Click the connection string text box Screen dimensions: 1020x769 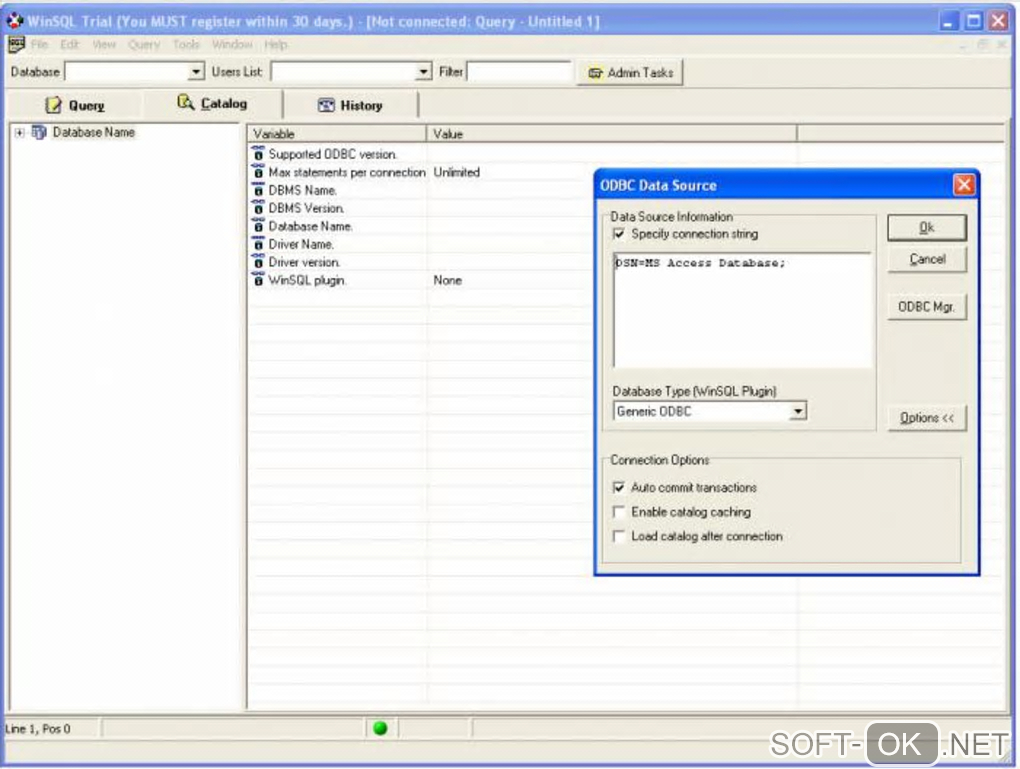742,310
